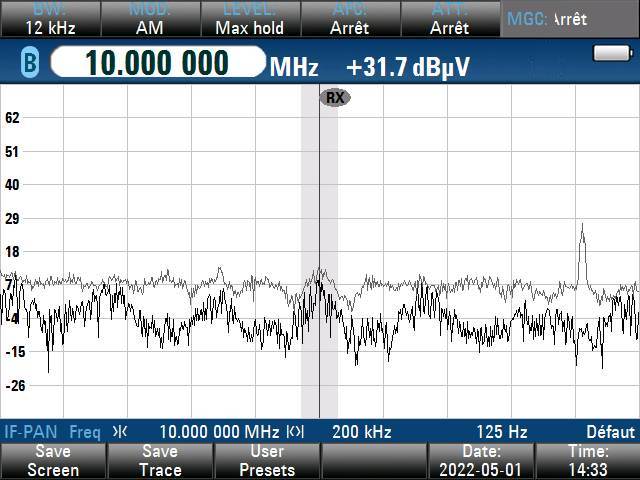Toggle the ATT Arrêt setting
Screen dimensions: 640x480
[x=449, y=19]
